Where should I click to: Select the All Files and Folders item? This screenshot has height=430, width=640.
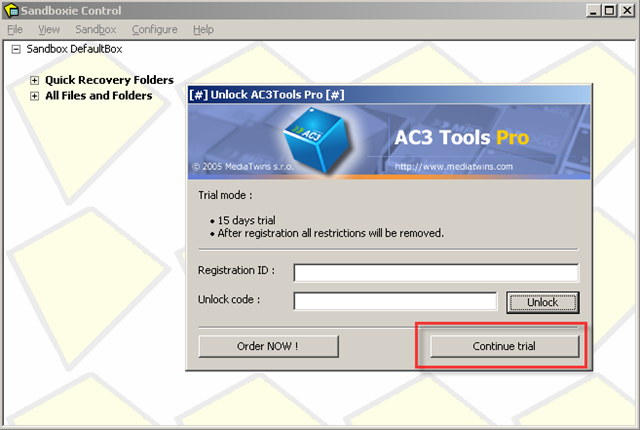[99, 95]
